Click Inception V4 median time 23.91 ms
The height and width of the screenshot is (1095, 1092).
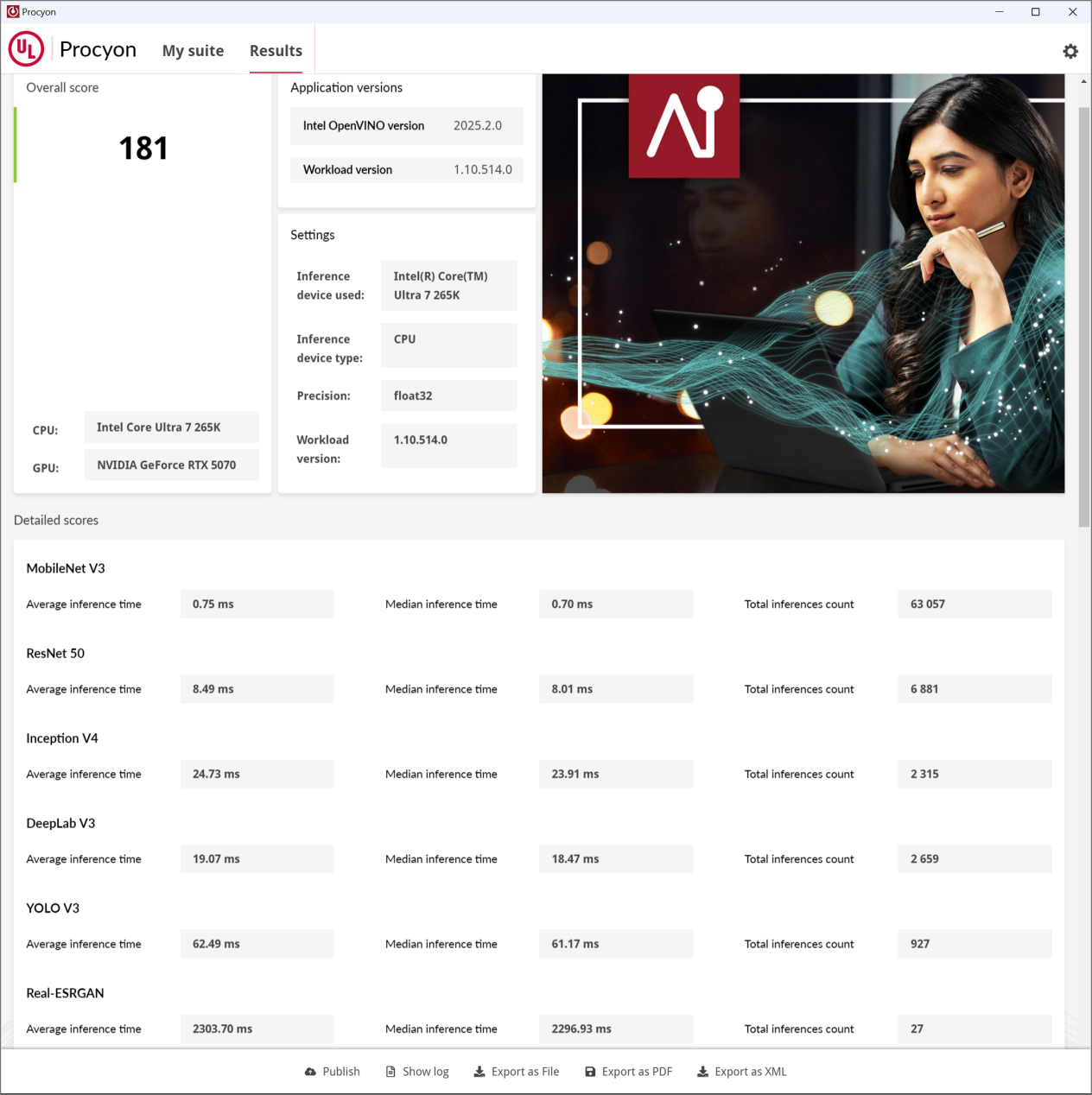[616, 774]
